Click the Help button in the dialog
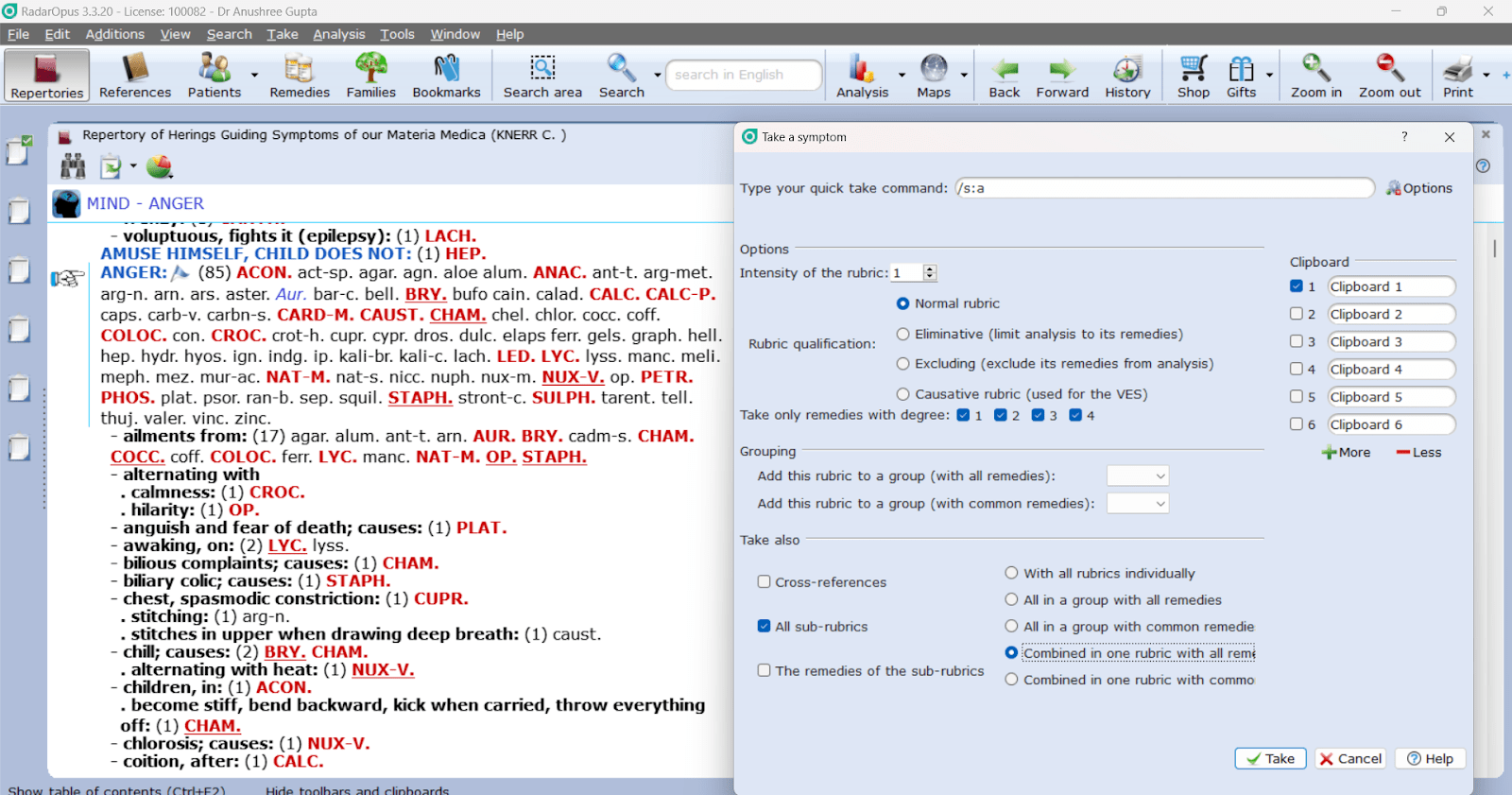Viewport: 1512px width, 795px height. tap(1430, 758)
